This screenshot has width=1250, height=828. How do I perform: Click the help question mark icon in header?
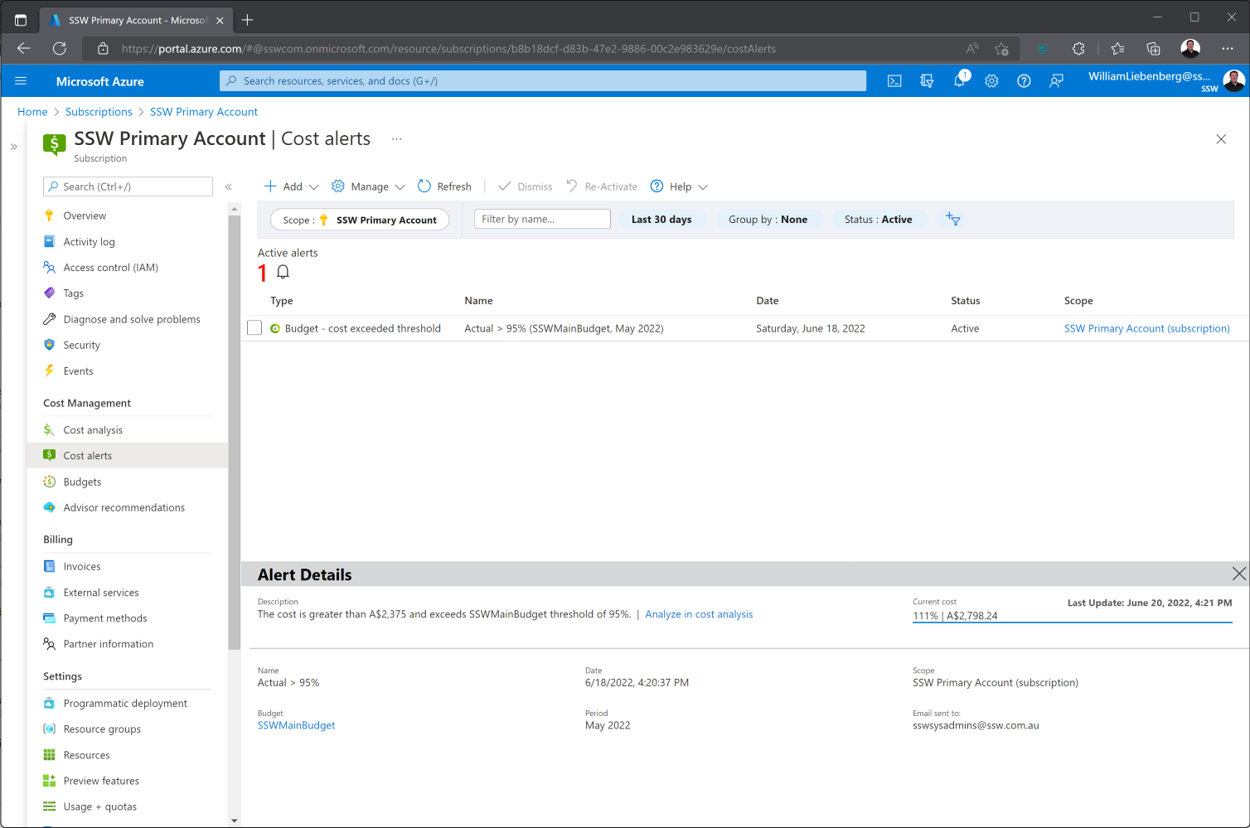point(1023,81)
